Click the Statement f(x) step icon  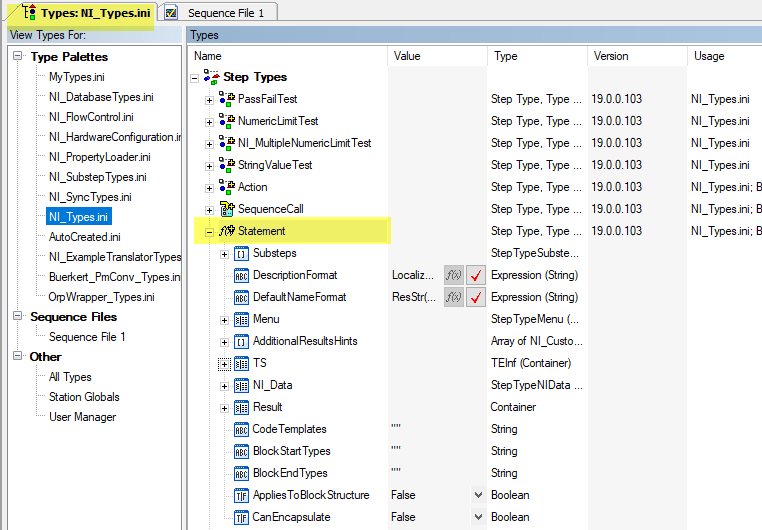(x=227, y=231)
